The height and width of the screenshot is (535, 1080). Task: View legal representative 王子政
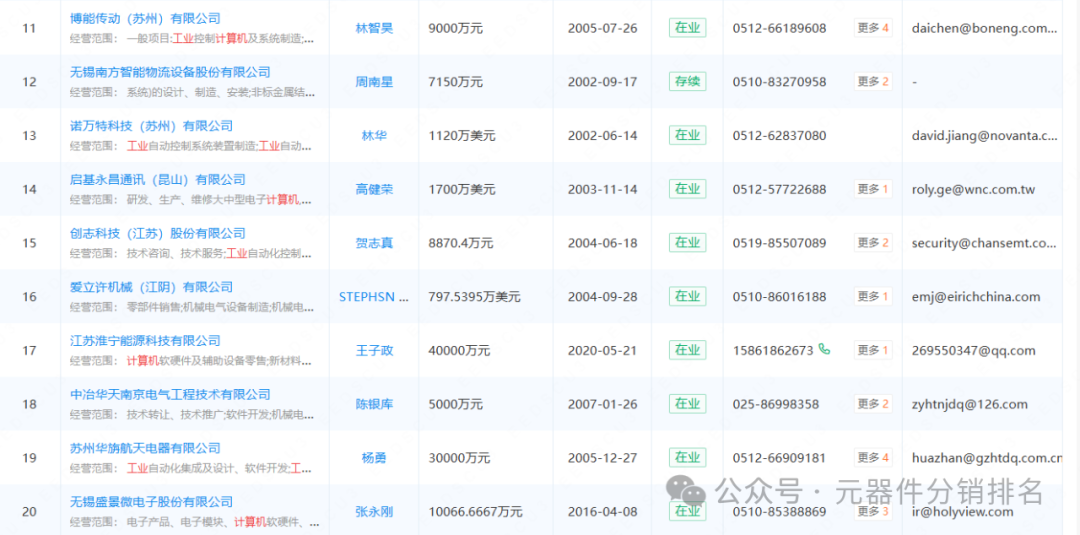point(374,350)
